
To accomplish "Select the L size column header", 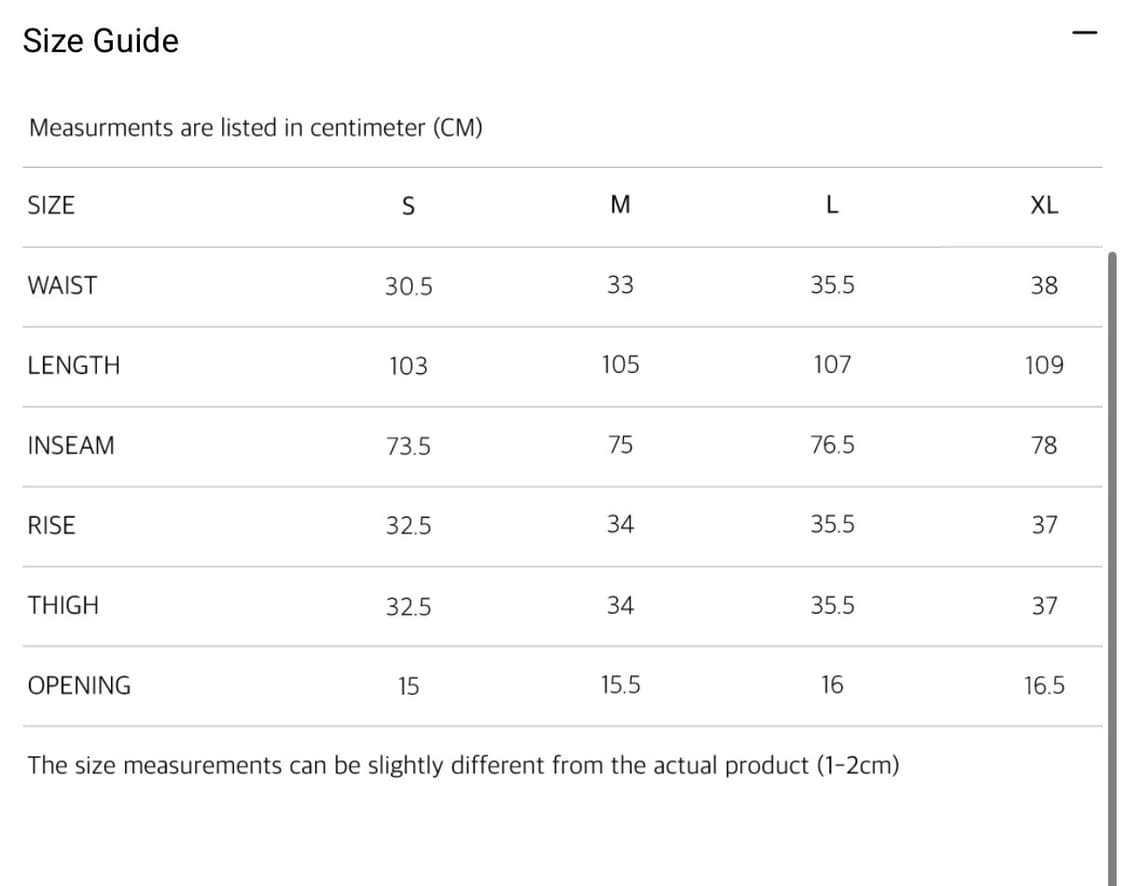I will pos(832,205).
